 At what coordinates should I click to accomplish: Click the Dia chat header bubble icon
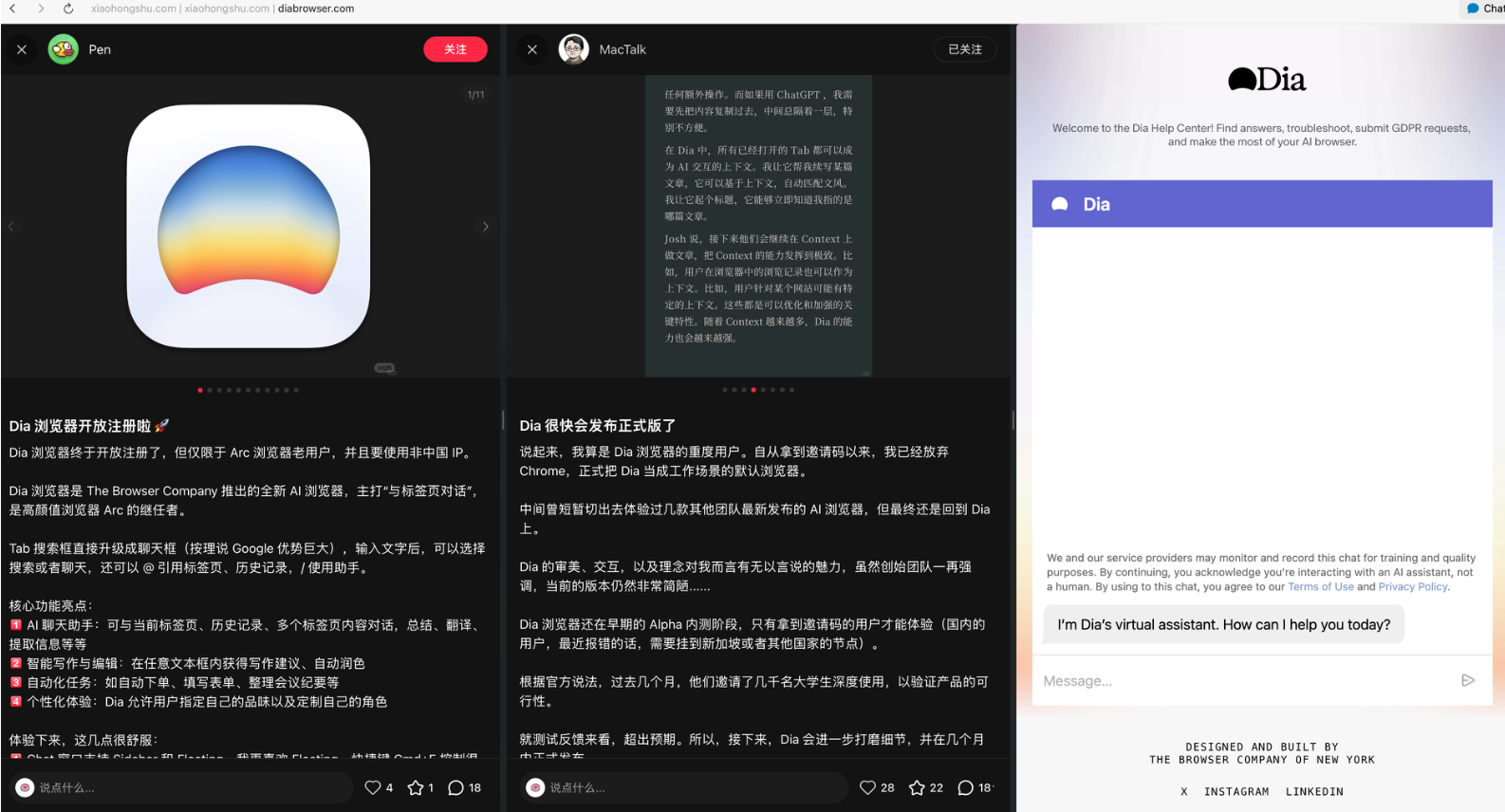[1060, 204]
